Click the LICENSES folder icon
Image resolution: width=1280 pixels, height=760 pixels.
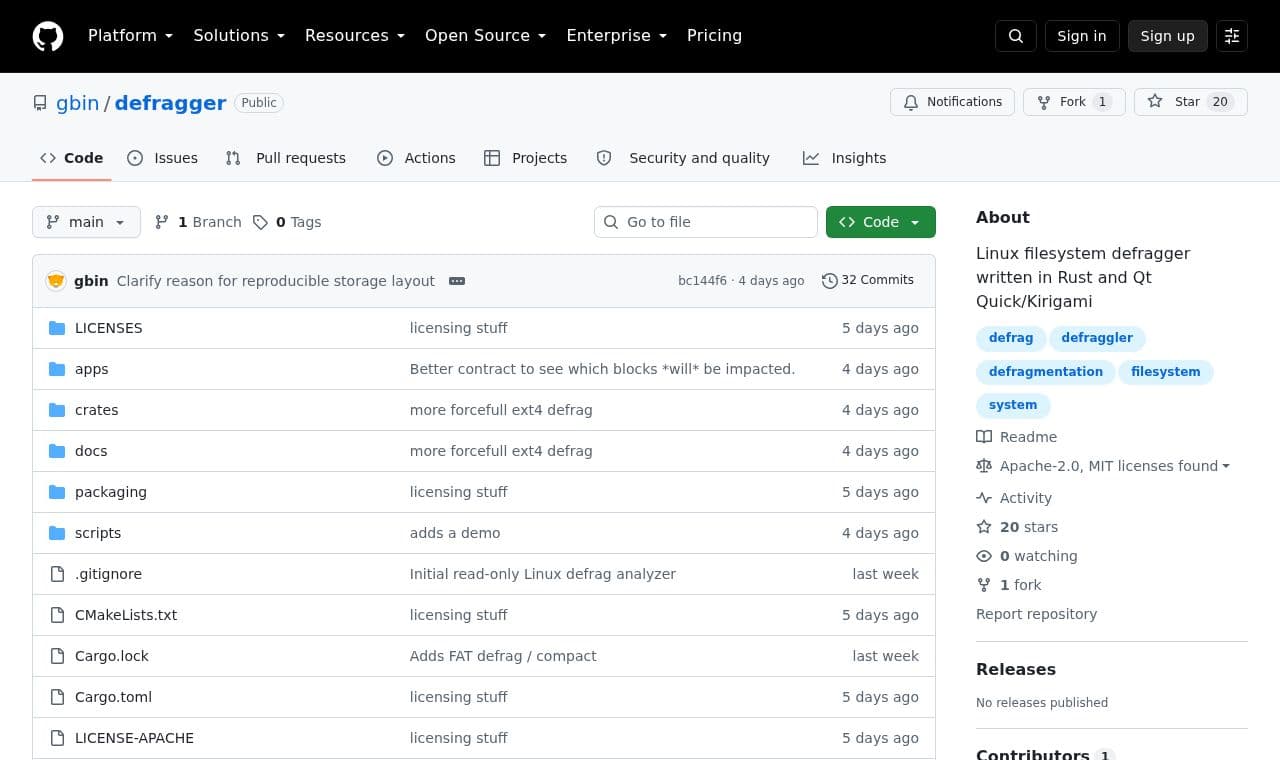click(57, 328)
